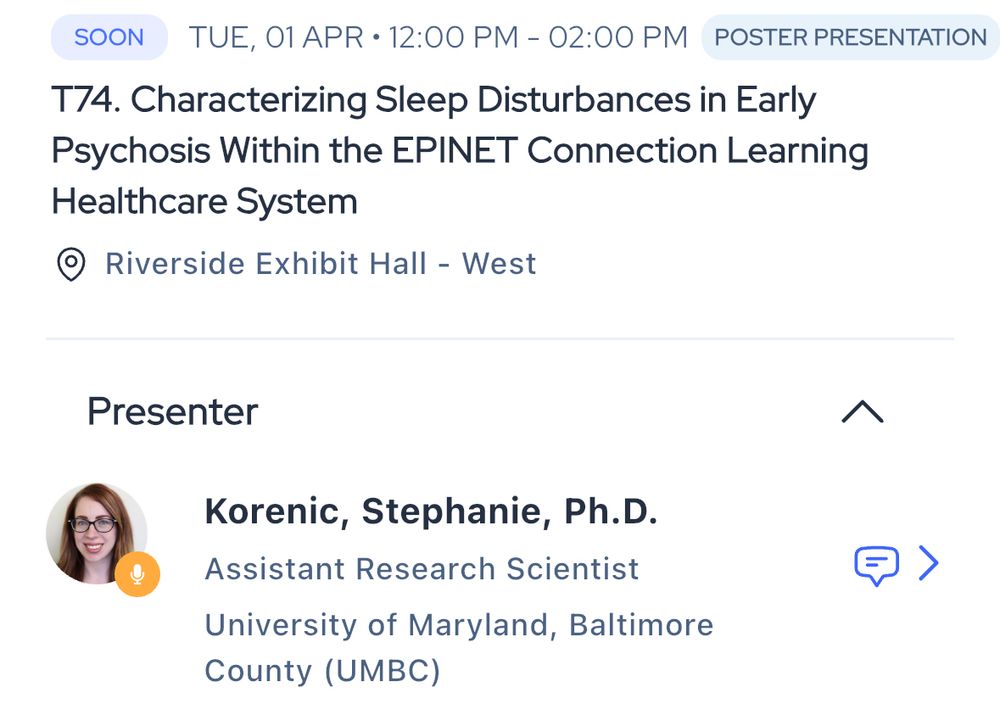Tap Healthcare System line of the title
Image resolution: width=1000 pixels, height=710 pixels.
pos(204,202)
